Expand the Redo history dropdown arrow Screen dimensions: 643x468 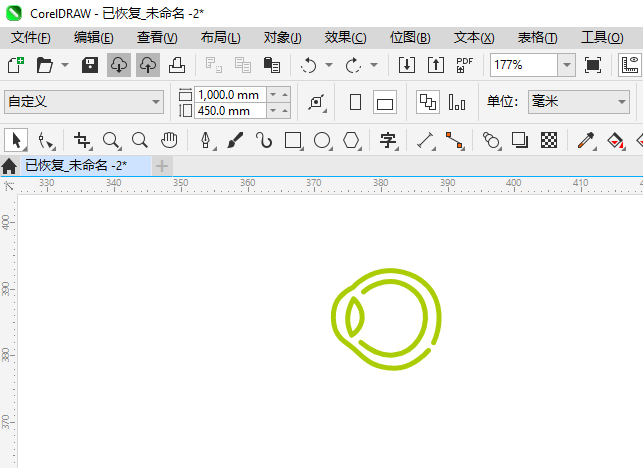(374, 65)
